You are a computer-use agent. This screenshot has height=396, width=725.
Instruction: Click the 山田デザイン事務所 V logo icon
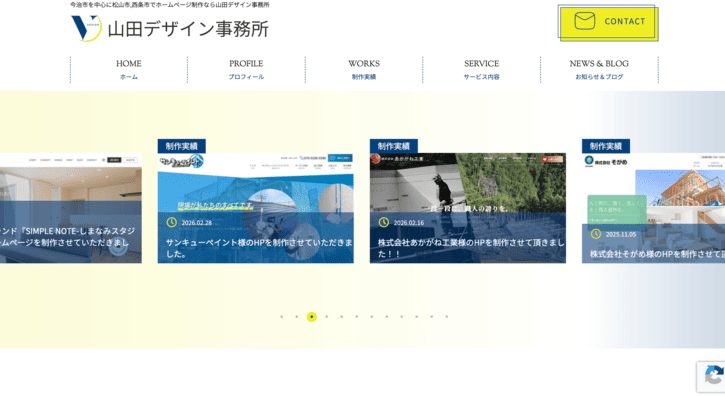[86, 28]
